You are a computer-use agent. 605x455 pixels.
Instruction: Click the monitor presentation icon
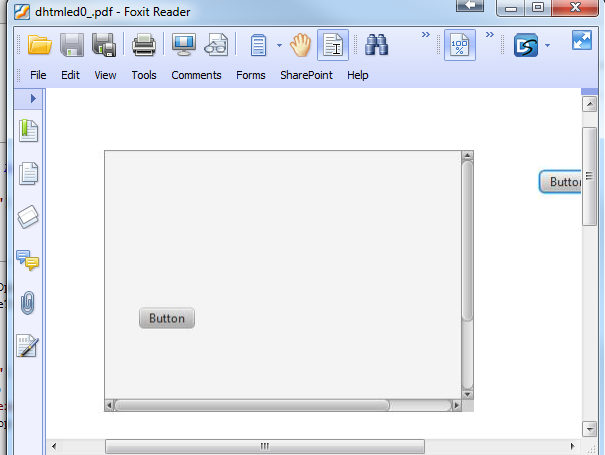[x=184, y=45]
